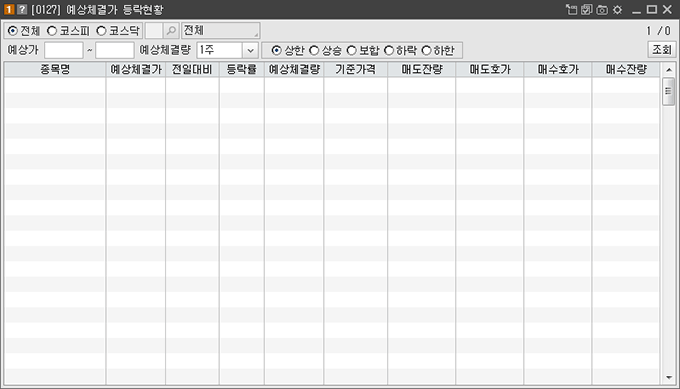Screen dimensions: 680x389
Task: Maximize the window
Action: [652, 10]
